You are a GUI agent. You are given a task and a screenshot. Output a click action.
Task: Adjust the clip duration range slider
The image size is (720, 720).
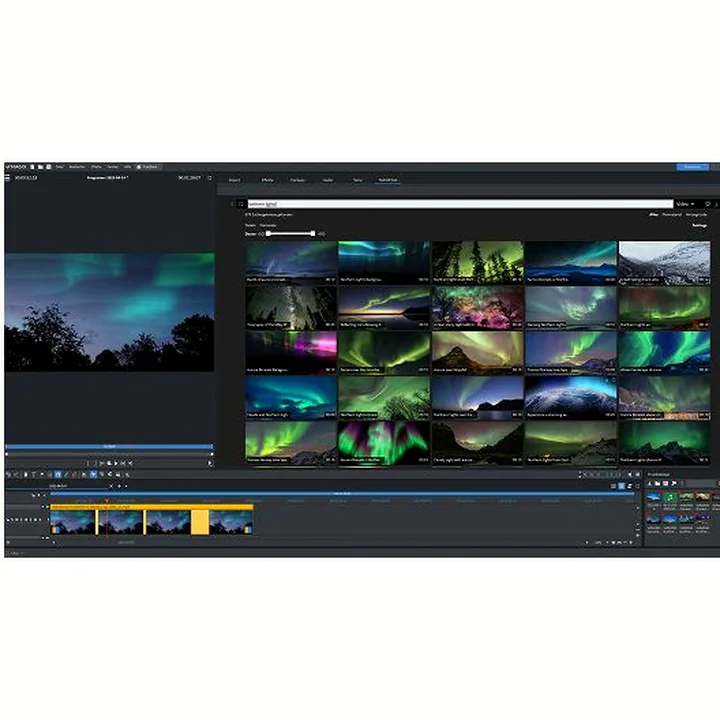[291, 234]
